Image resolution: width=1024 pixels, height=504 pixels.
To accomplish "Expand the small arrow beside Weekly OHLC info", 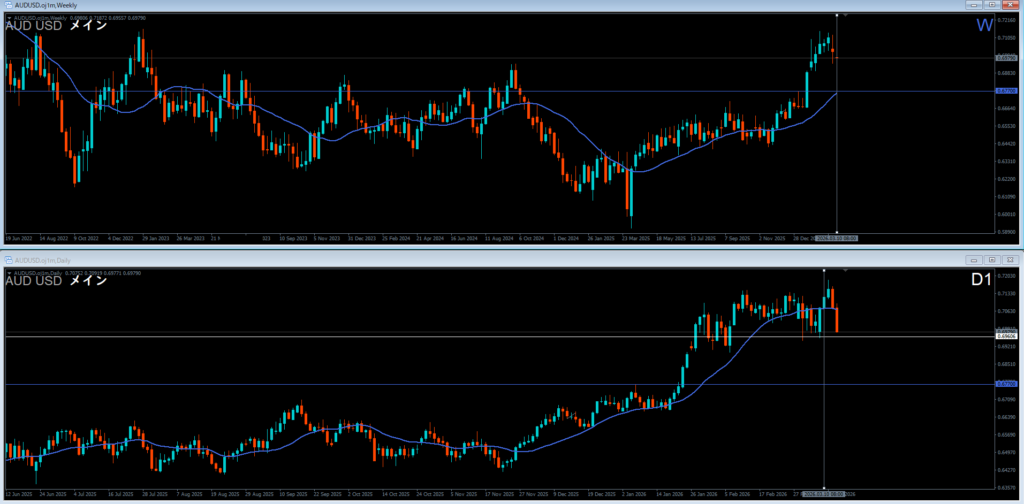I will [9, 17].
